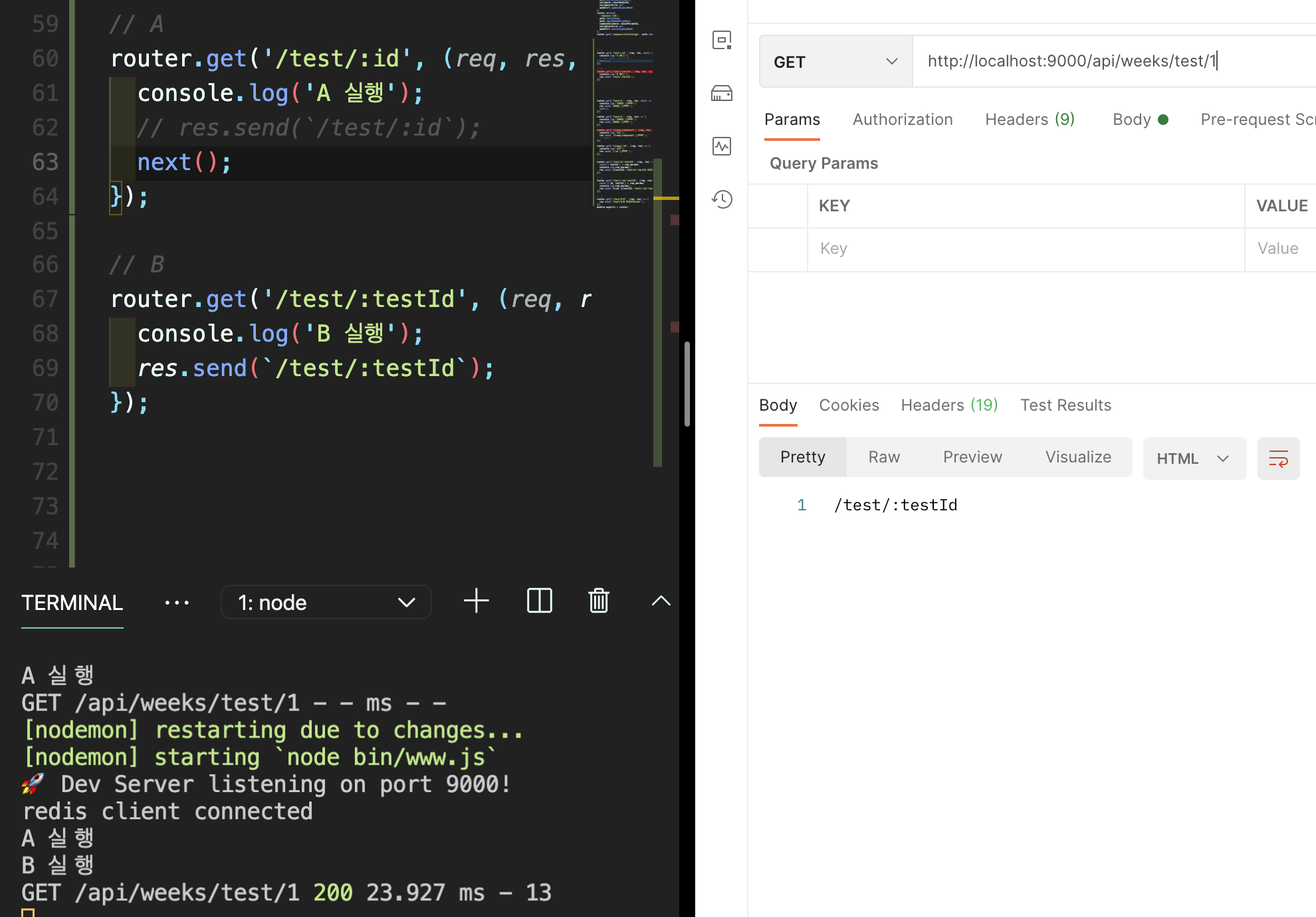1316x917 pixels.
Task: Click 'next();' on line 63
Action: tap(184, 162)
